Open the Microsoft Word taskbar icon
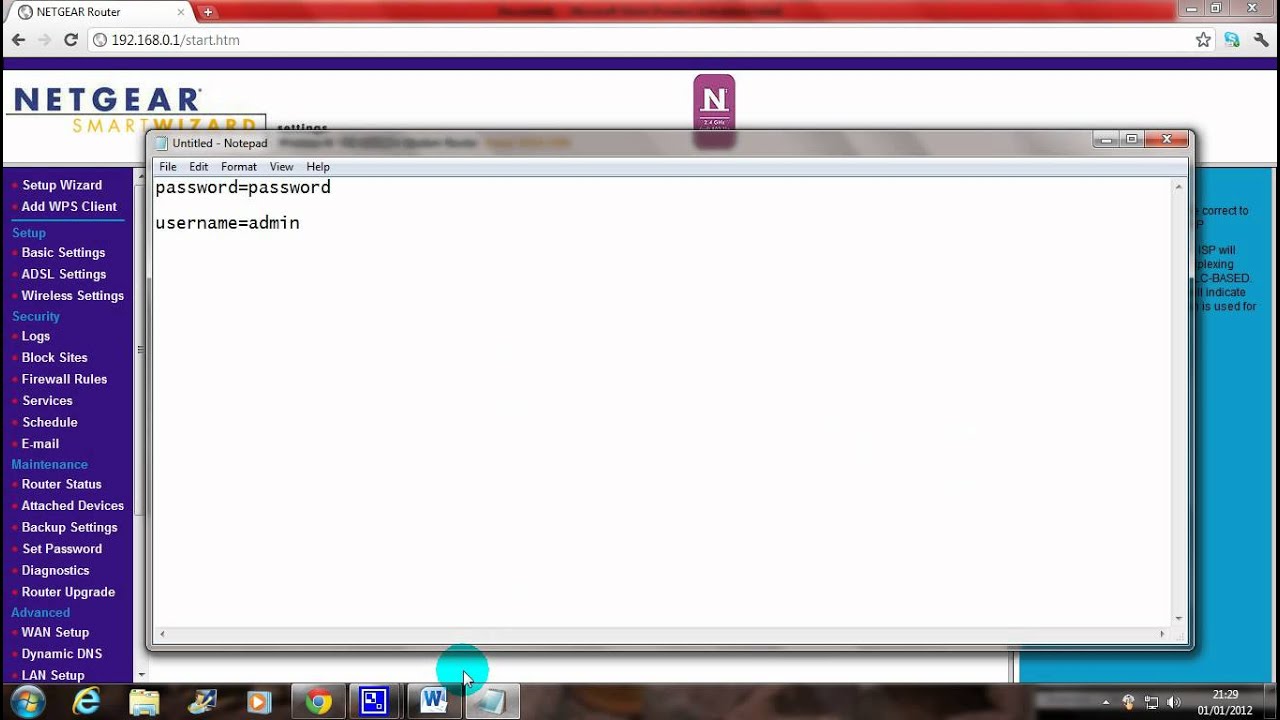This screenshot has height=720, width=1280. (434, 702)
